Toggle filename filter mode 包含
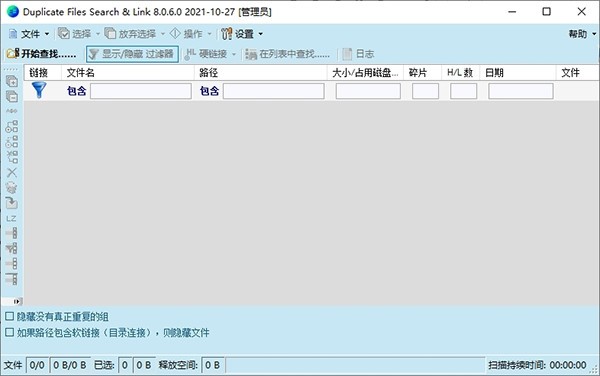Image resolution: width=600 pixels, height=376 pixels. [77, 91]
